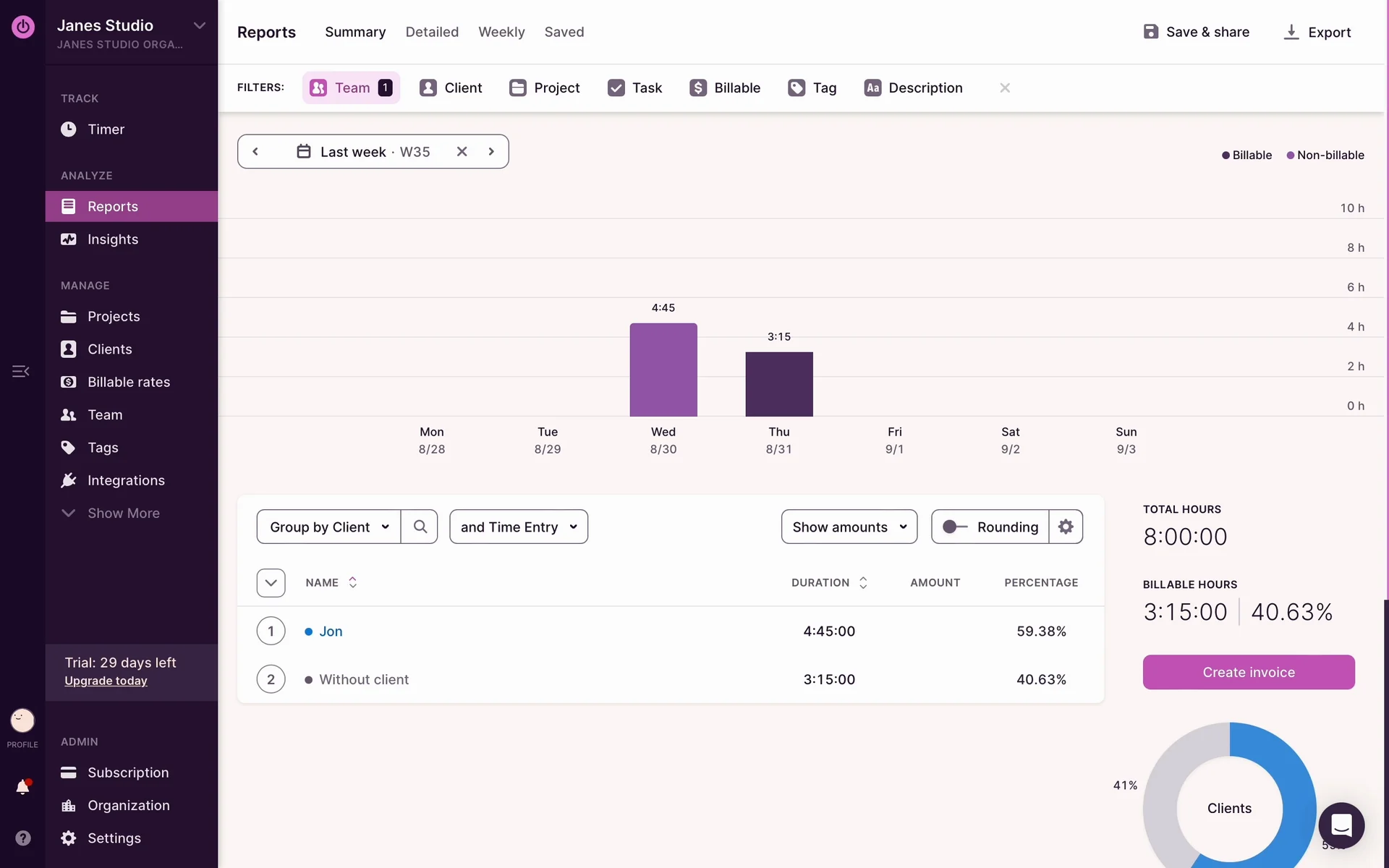This screenshot has height=868, width=1389.
Task: Click the search magnifier next to Group by
Action: click(x=420, y=527)
